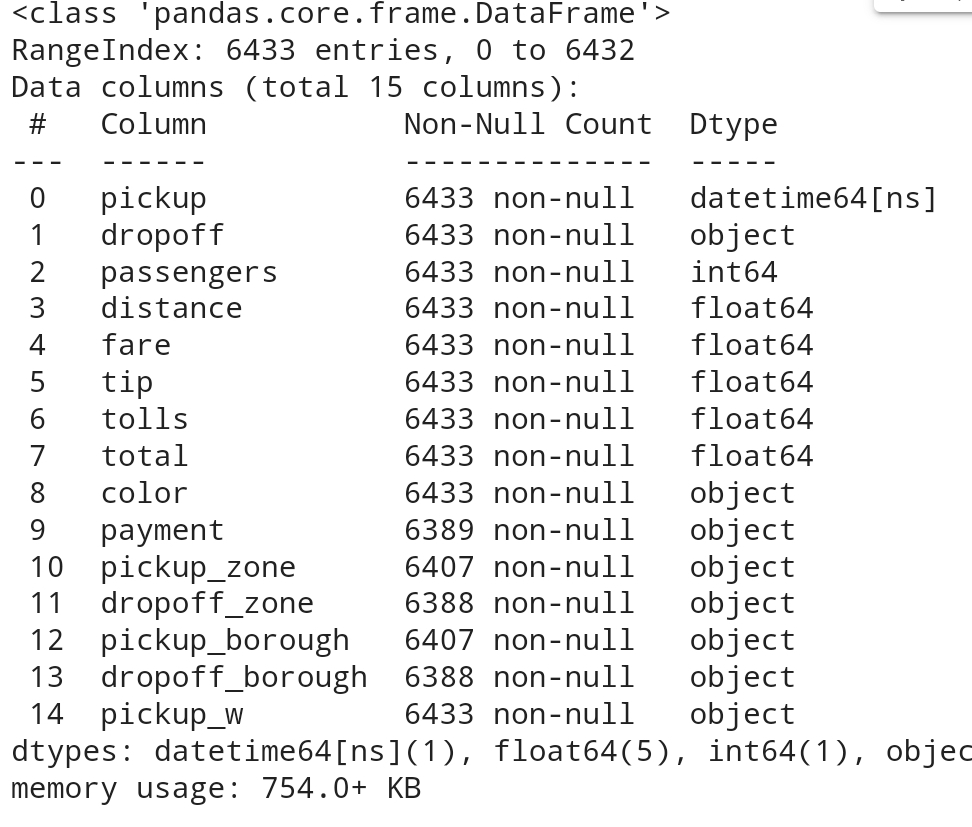This screenshot has height=827, width=972.
Task: Click the 'tolls' column name
Action: click(144, 419)
